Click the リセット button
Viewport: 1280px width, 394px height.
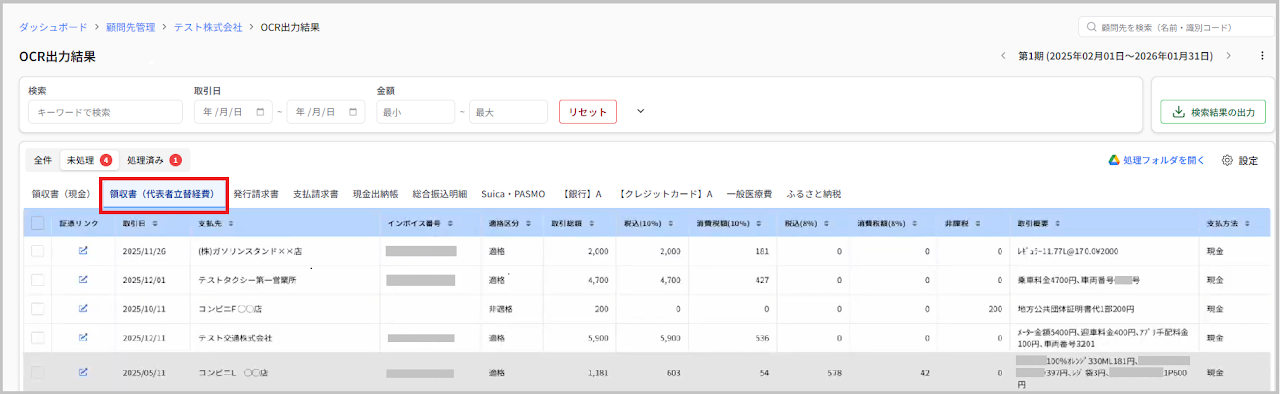coord(588,112)
